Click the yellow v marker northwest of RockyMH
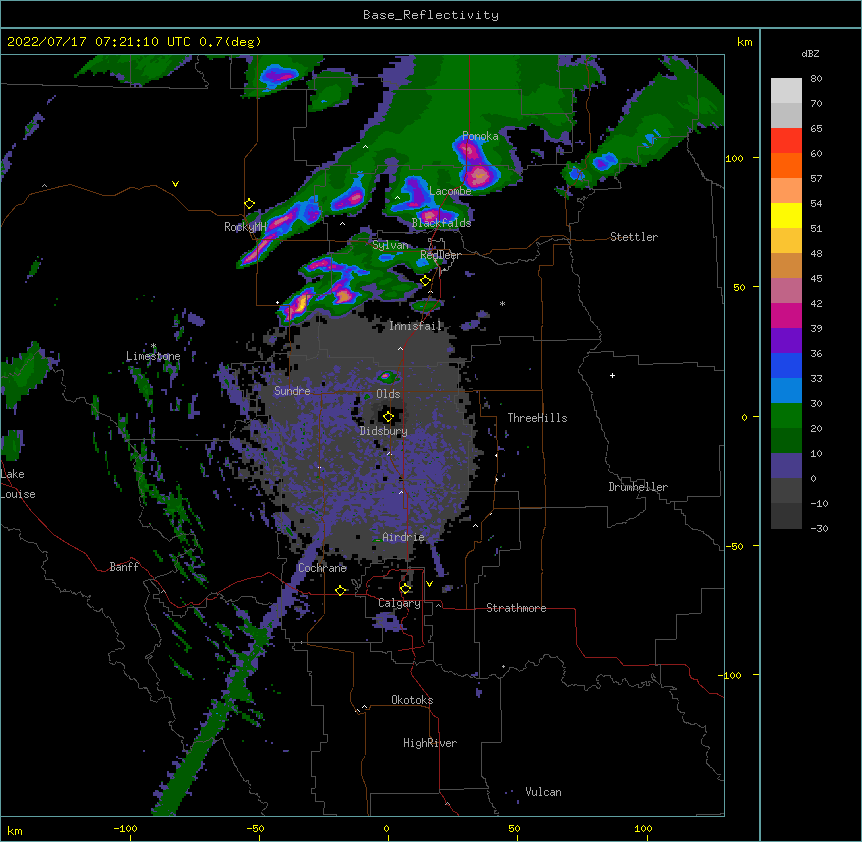 pyautogui.click(x=175, y=184)
